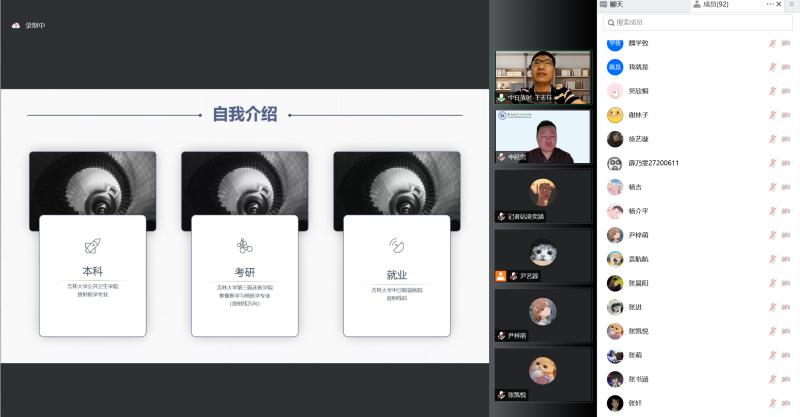Select member 尹梓萌 in the list
This screenshot has height=417, width=800.
[x=638, y=235]
